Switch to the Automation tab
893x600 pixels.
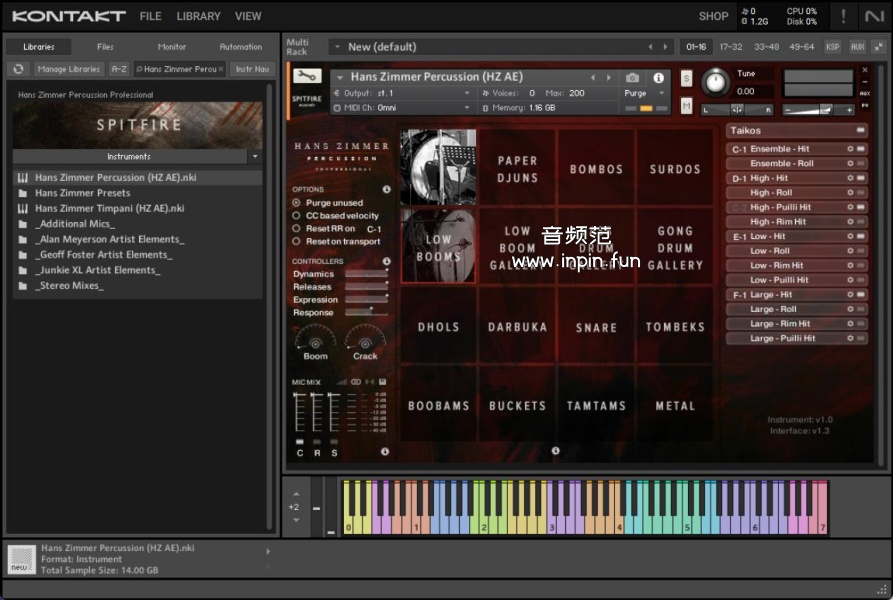click(240, 47)
